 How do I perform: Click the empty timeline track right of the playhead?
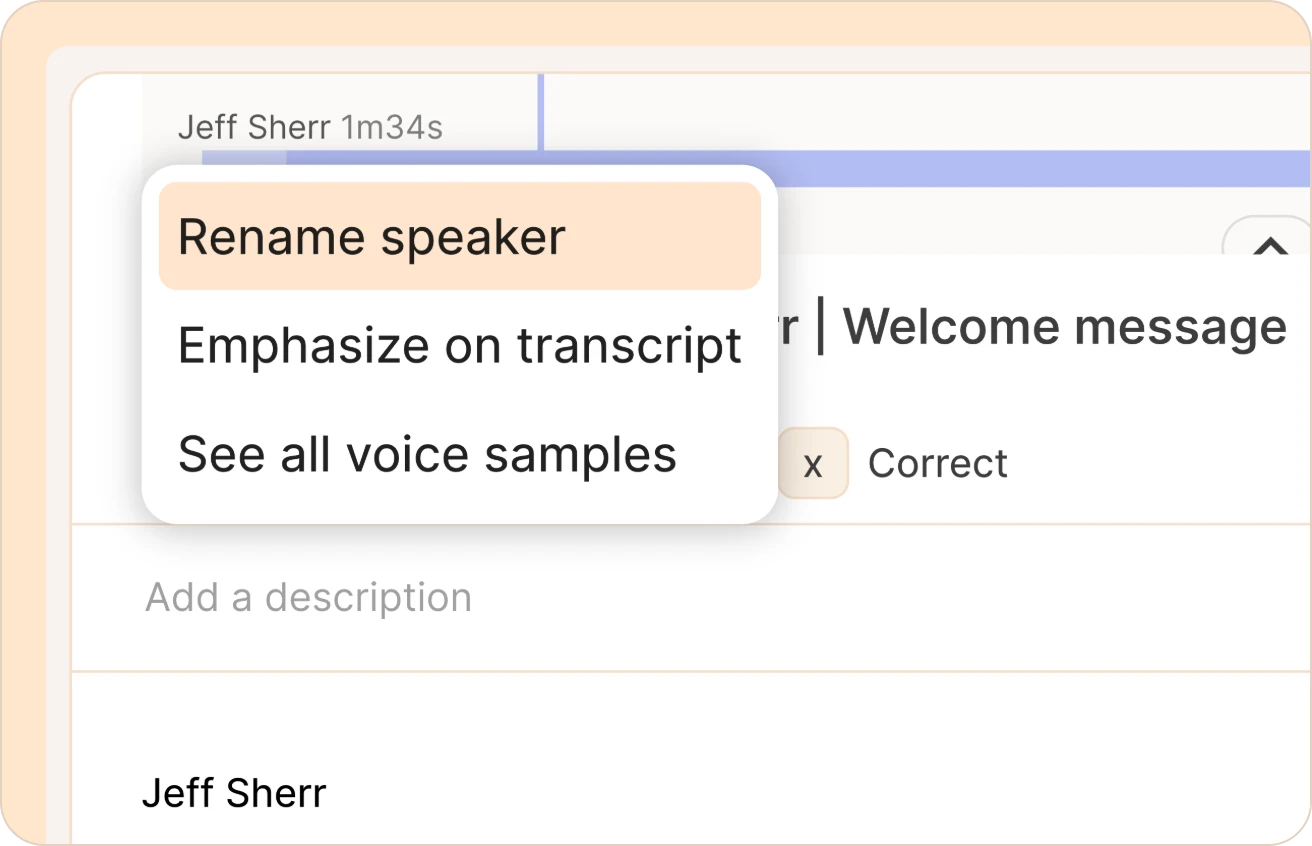tap(925, 112)
